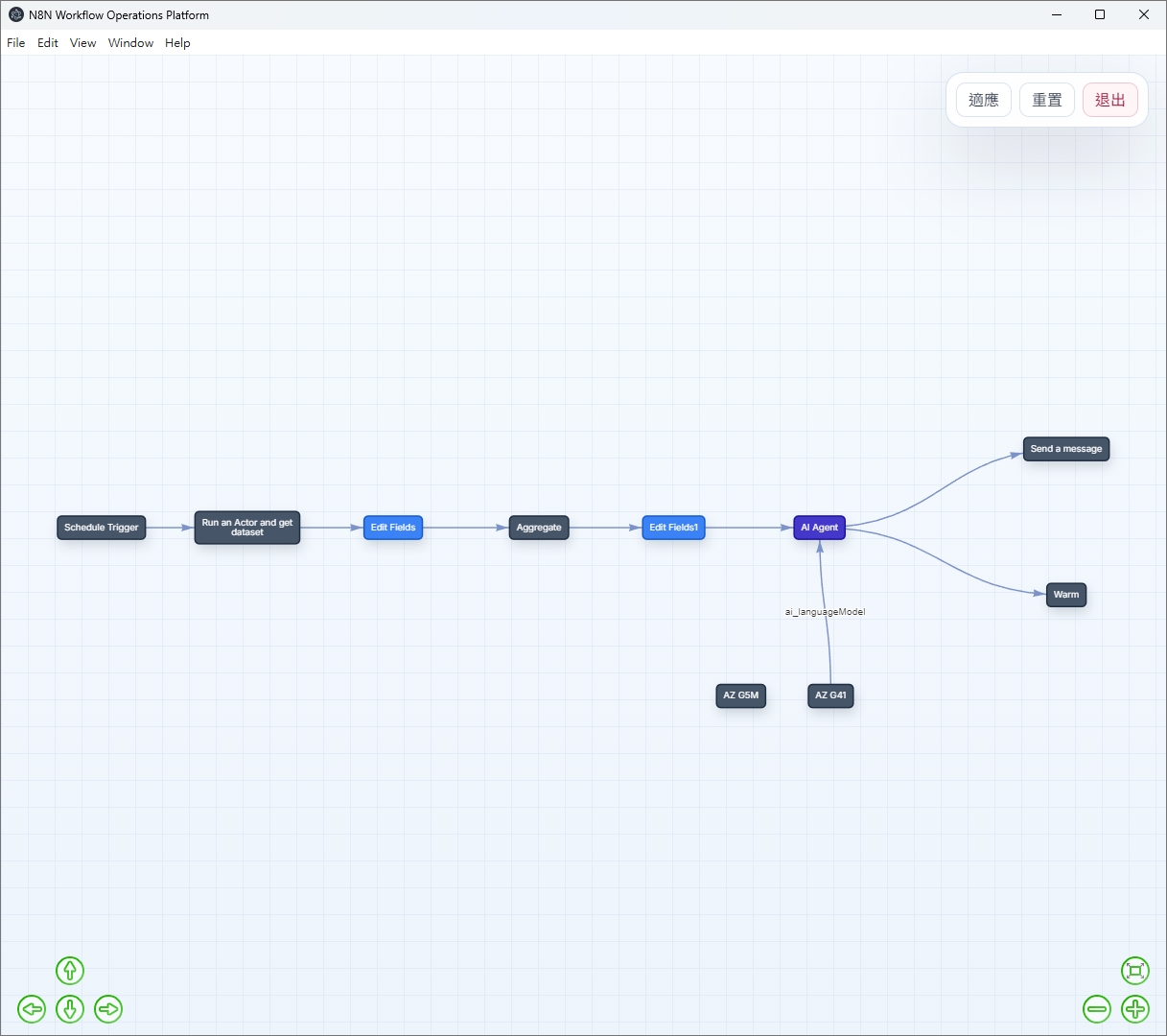Image resolution: width=1167 pixels, height=1036 pixels.
Task: Pan canvas right with the right arrow icon
Action: [108, 1009]
